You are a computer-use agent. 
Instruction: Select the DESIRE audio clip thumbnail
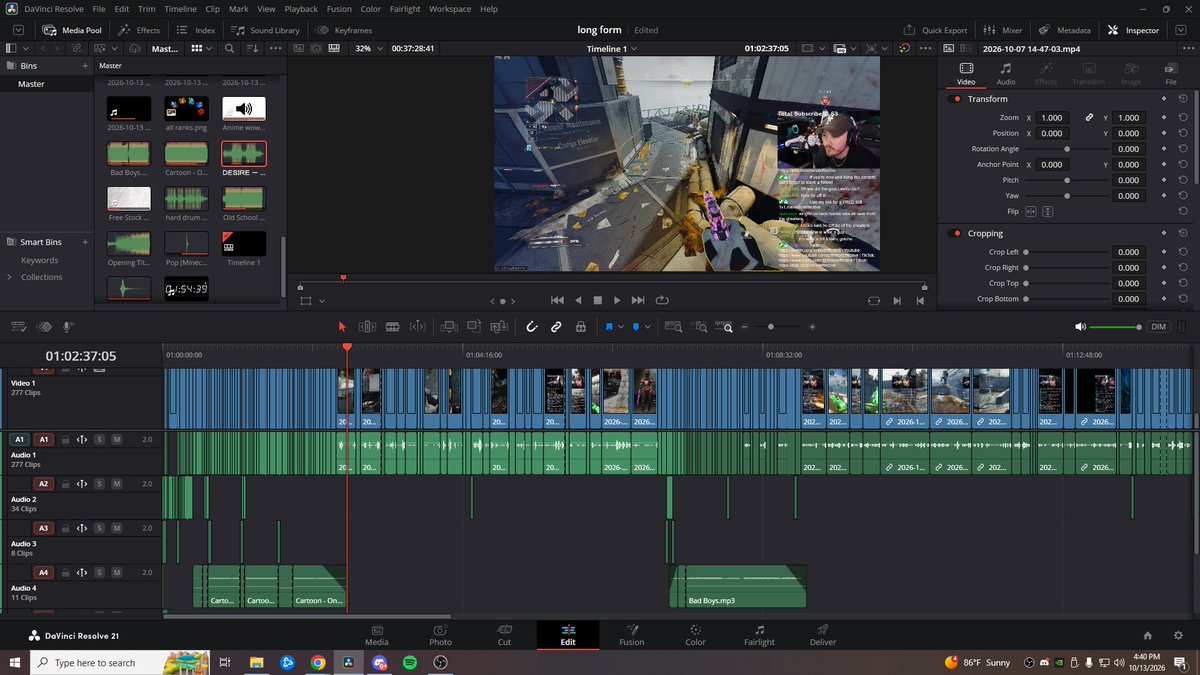pos(244,153)
